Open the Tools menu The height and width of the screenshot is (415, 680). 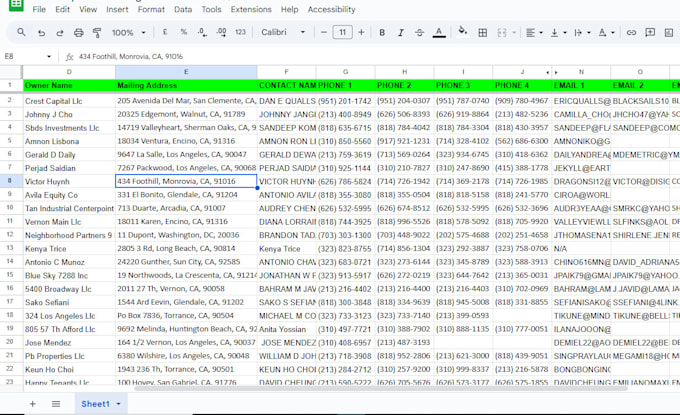pyautogui.click(x=211, y=10)
